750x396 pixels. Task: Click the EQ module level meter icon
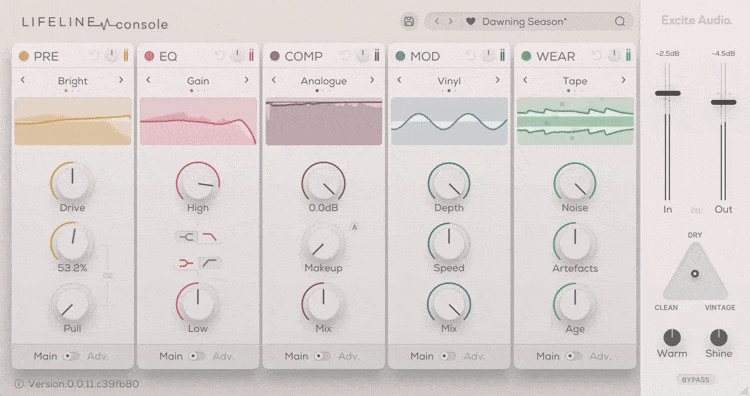tap(252, 55)
